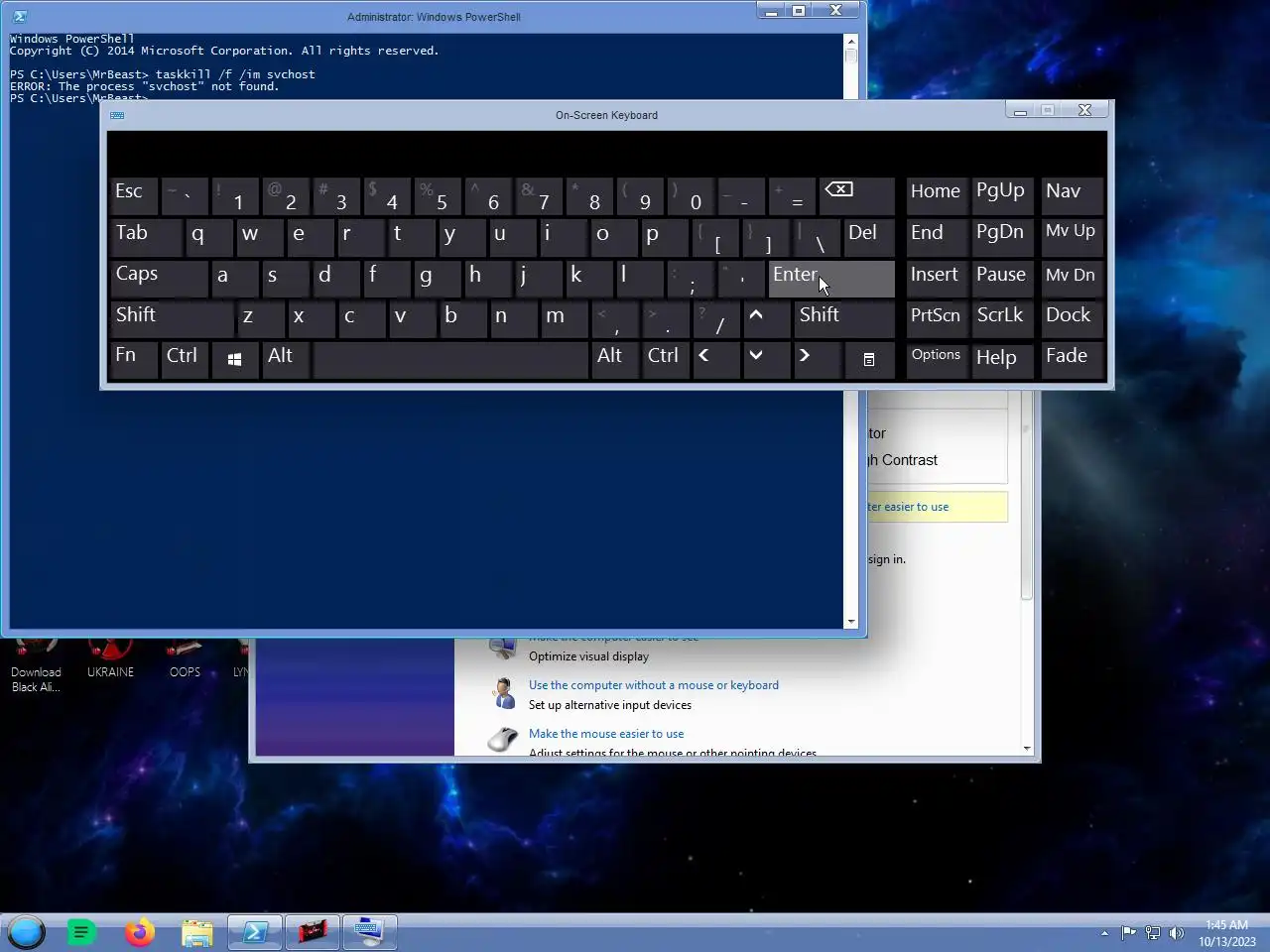Click the Action Center flag tray icon
This screenshot has width=1270, height=952.
1129,932
